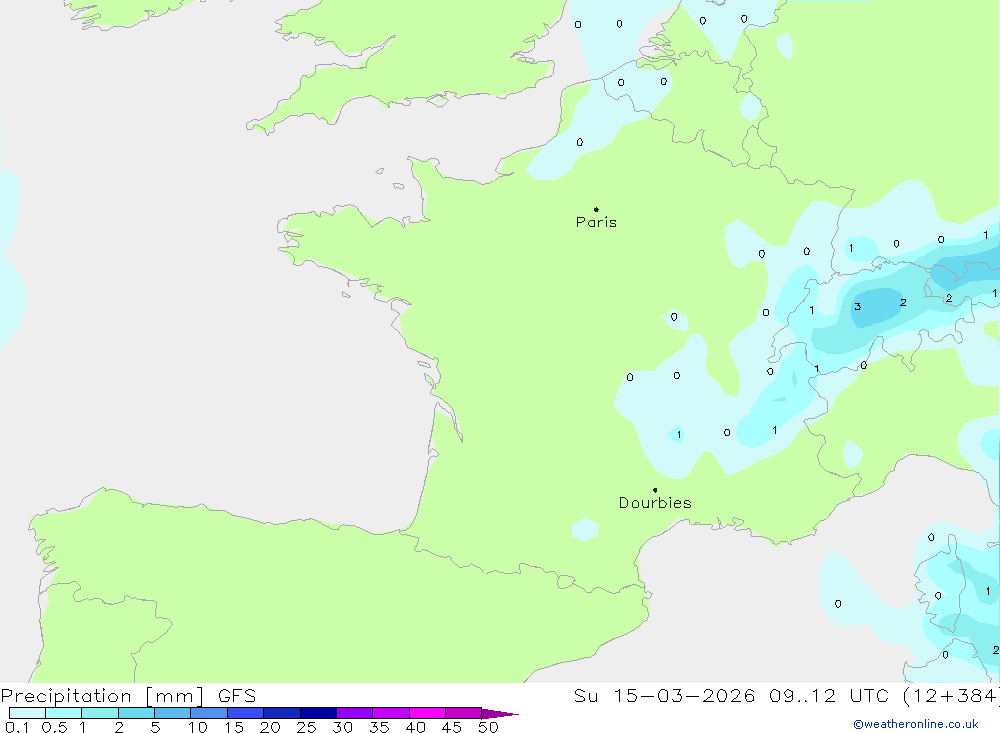This screenshot has width=1000, height=733.
Task: Select legend swatch between 40 and 45
Action: (x=427, y=713)
